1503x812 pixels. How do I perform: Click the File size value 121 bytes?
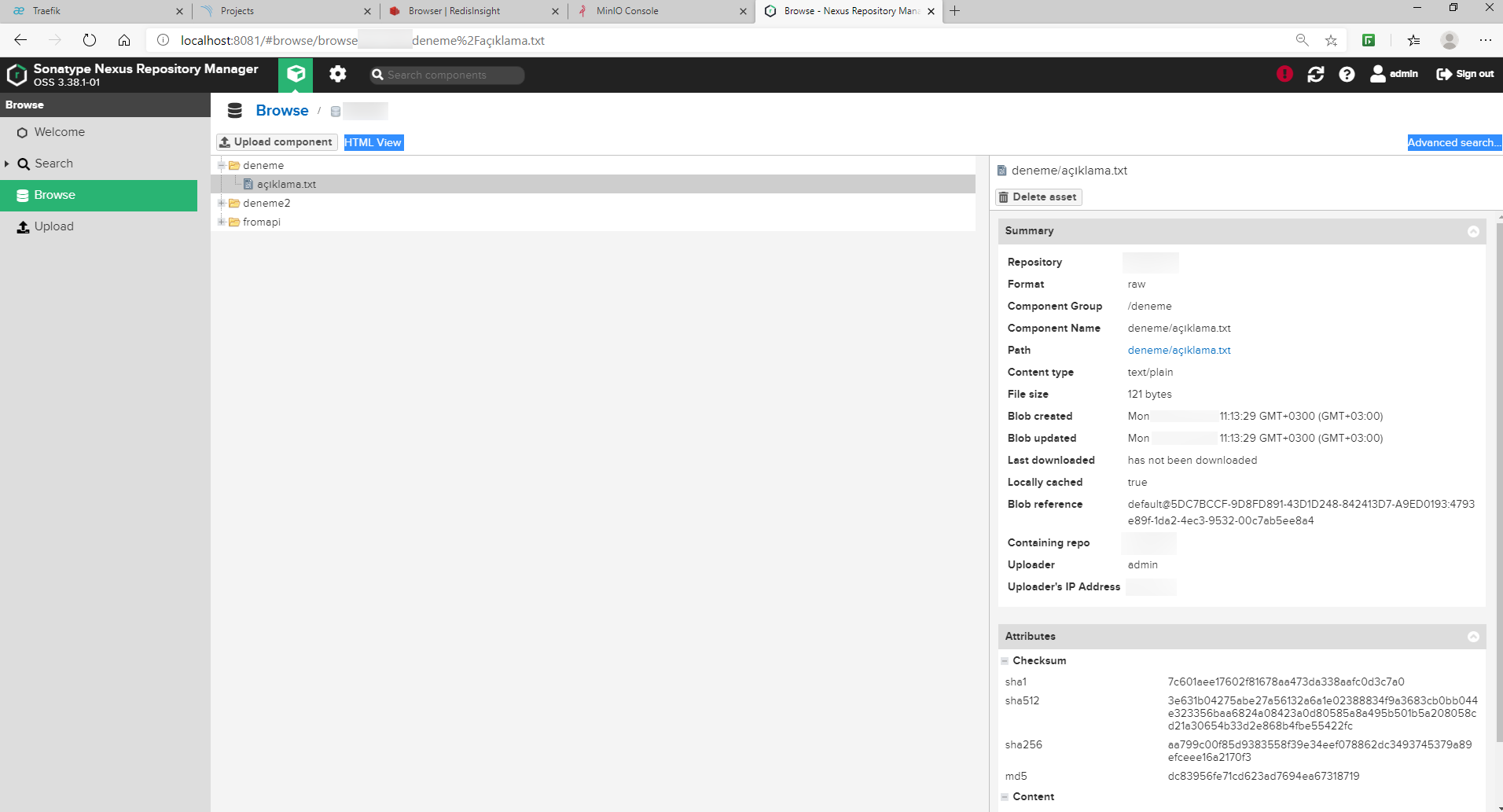click(x=1149, y=395)
